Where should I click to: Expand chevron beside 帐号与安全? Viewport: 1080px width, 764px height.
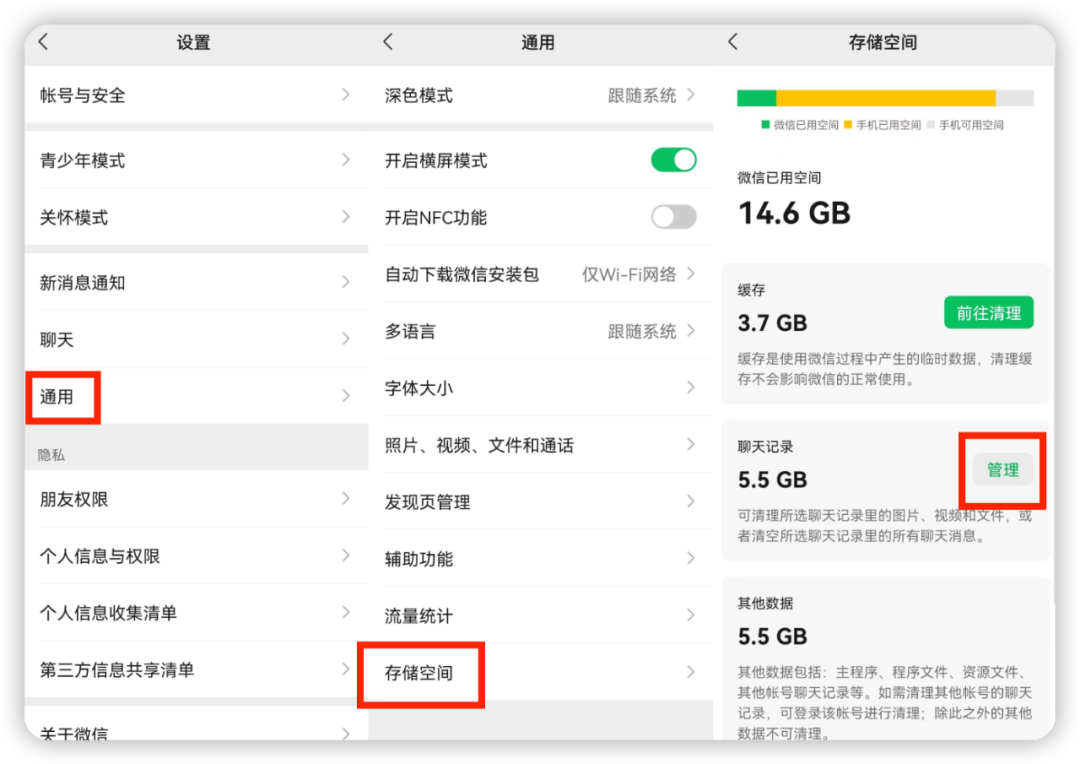(346, 94)
